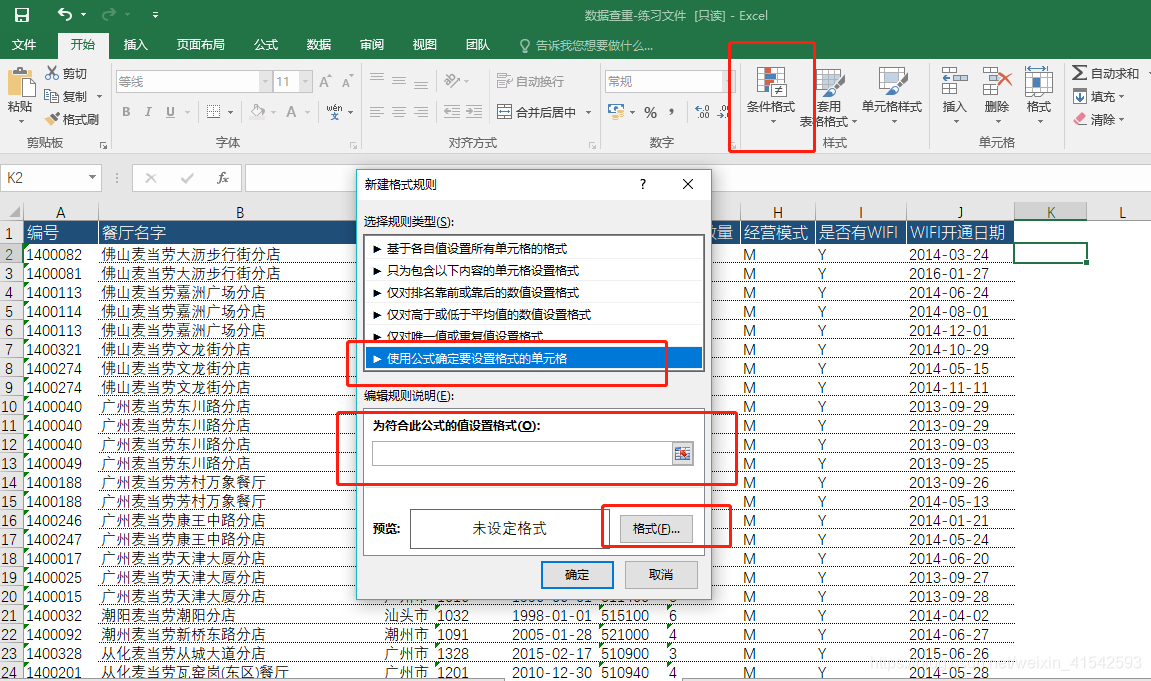The image size is (1151, 681).
Task: Select rule type 基于各自值设置所有单元格的格式
Action: pyautogui.click(x=534, y=248)
